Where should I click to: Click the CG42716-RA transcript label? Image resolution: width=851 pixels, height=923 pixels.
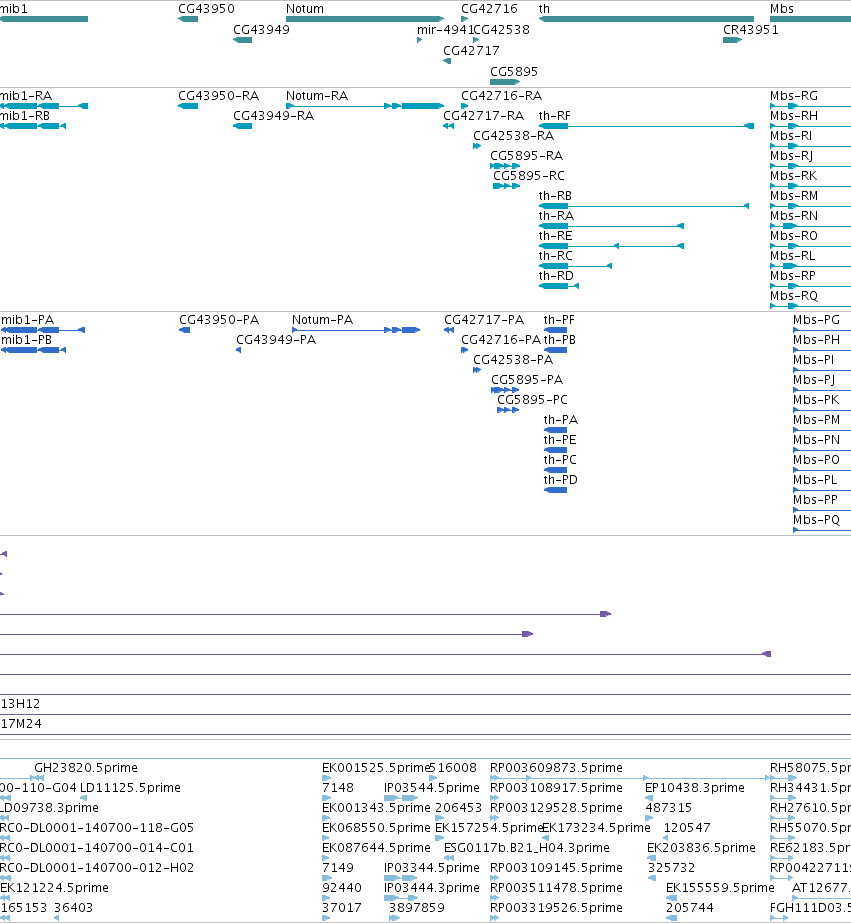point(501,96)
